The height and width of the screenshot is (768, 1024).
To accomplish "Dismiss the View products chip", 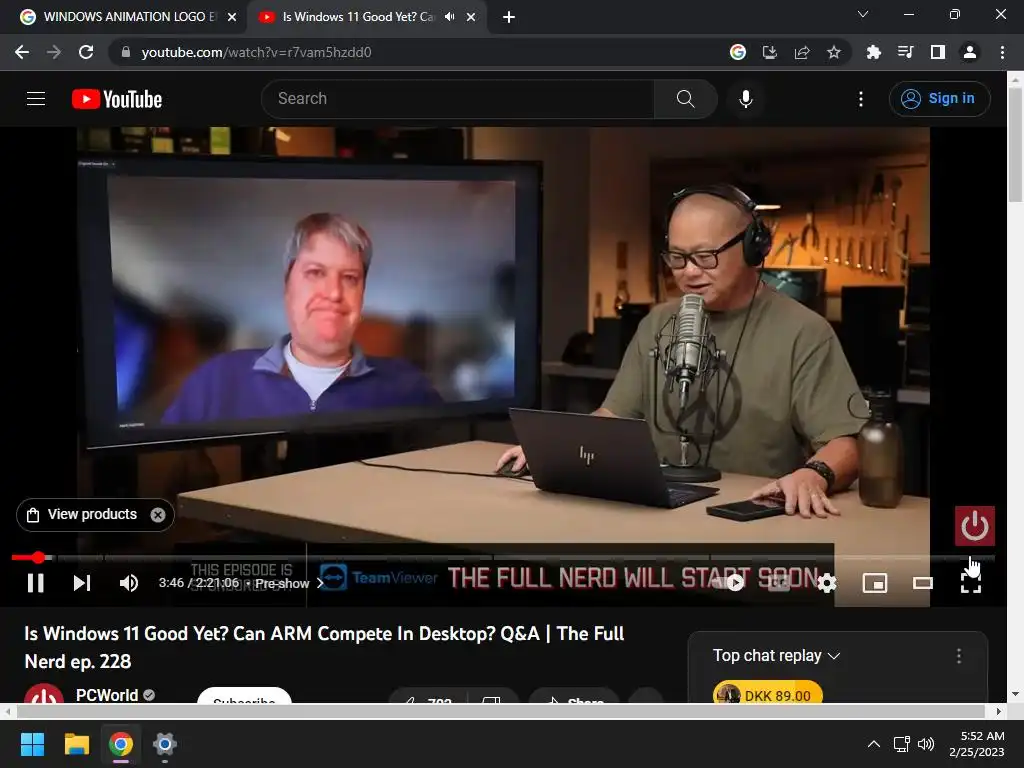I will [x=157, y=515].
